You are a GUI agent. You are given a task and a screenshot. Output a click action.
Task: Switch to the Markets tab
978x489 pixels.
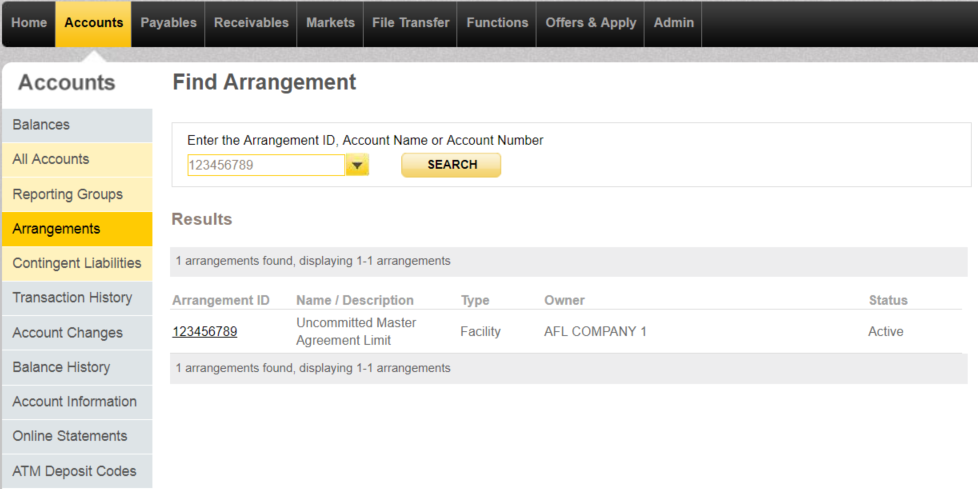click(x=331, y=23)
